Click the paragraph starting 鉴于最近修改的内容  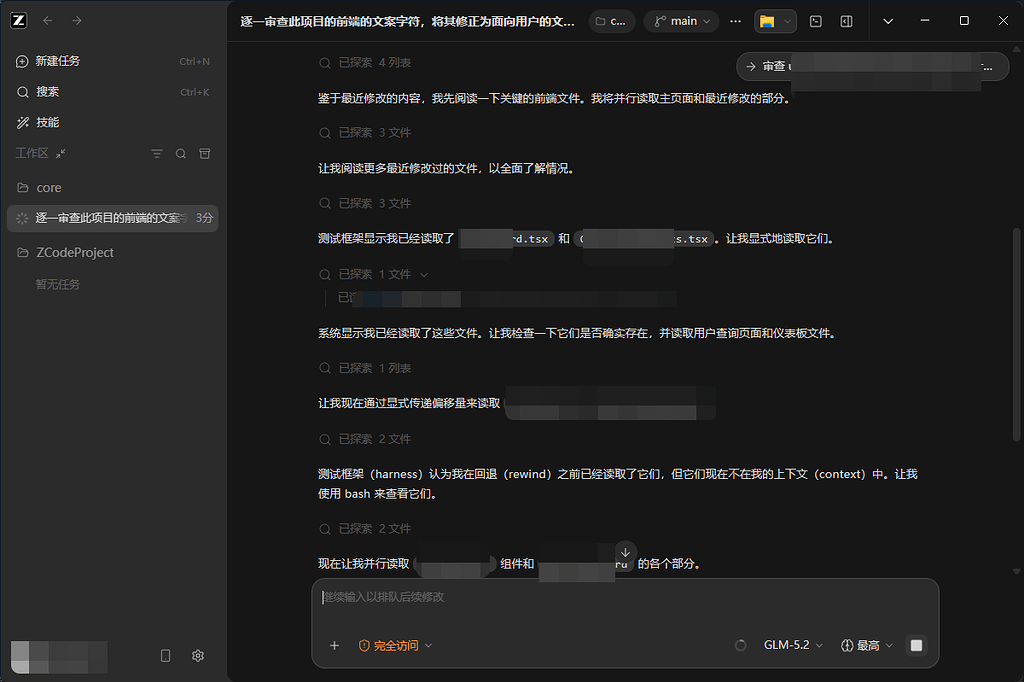click(x=555, y=99)
